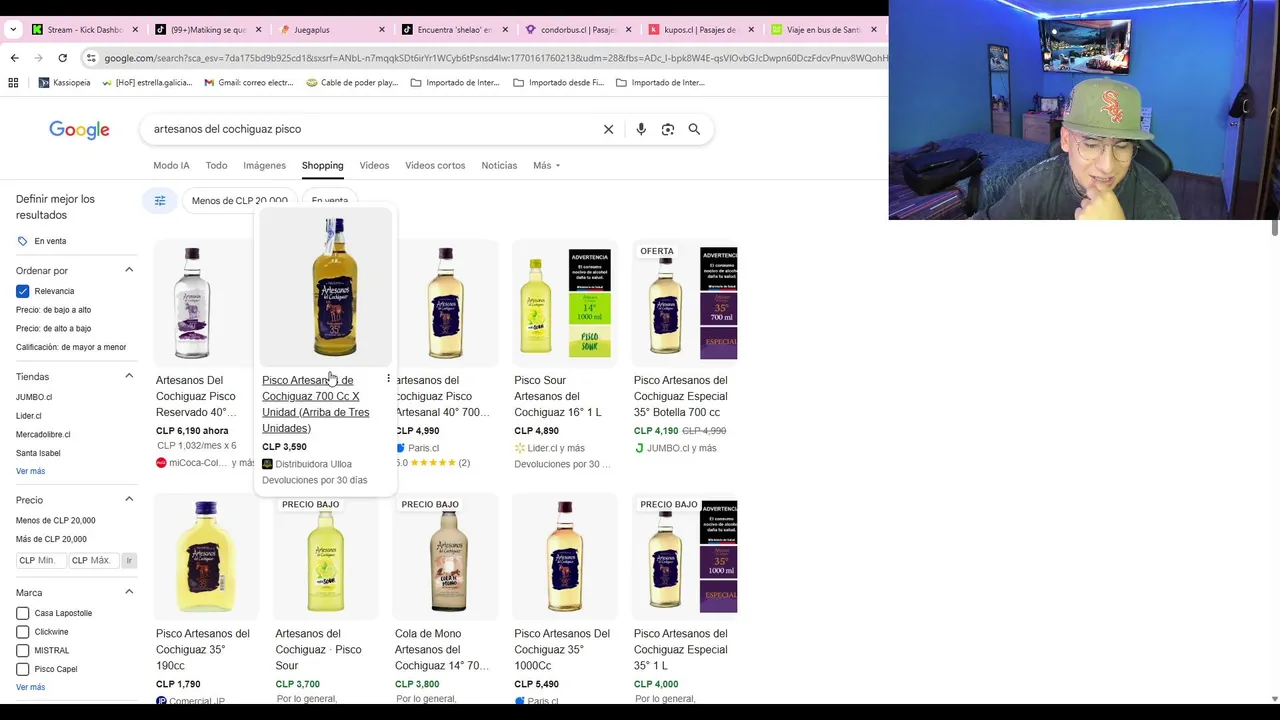Go to Google home via logo
1280x720 pixels.
(x=79, y=130)
